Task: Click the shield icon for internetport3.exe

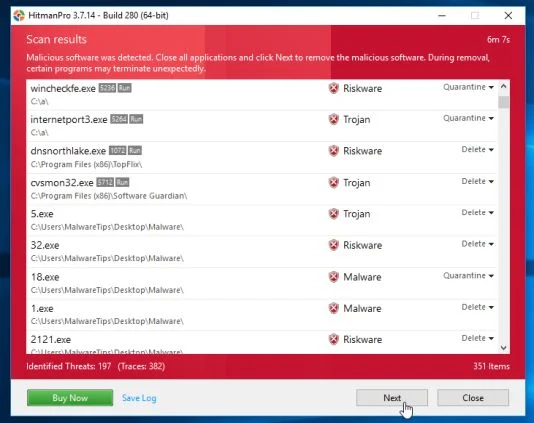Action: 333,119
